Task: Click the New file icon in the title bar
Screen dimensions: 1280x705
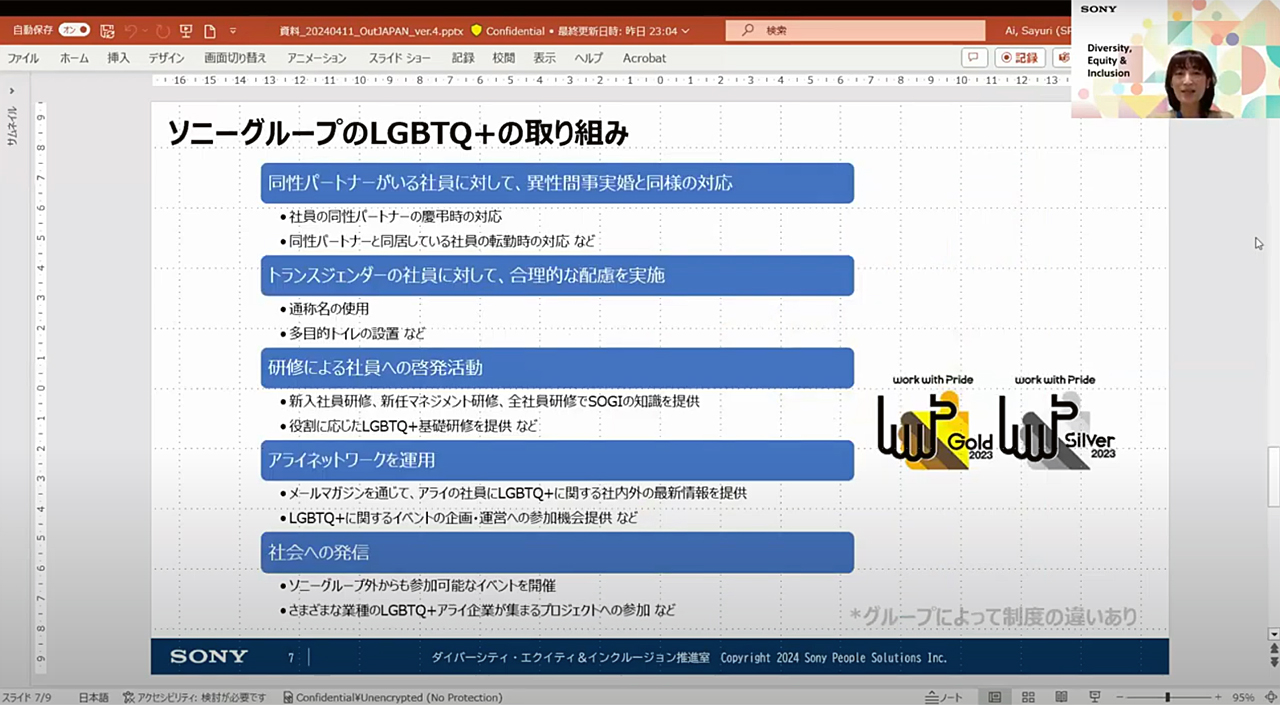Action: pyautogui.click(x=210, y=31)
